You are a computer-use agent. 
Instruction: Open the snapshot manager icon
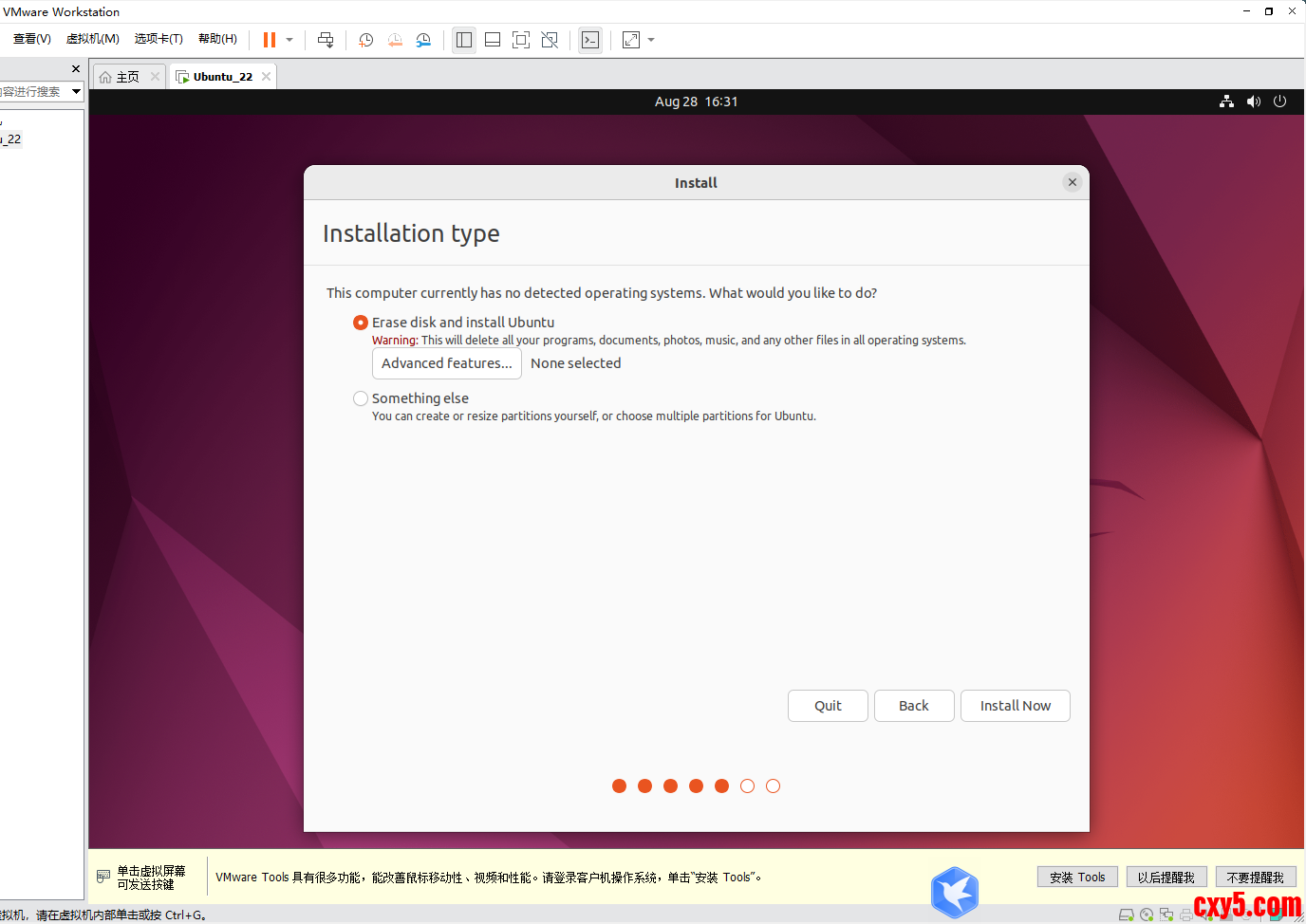click(x=423, y=40)
